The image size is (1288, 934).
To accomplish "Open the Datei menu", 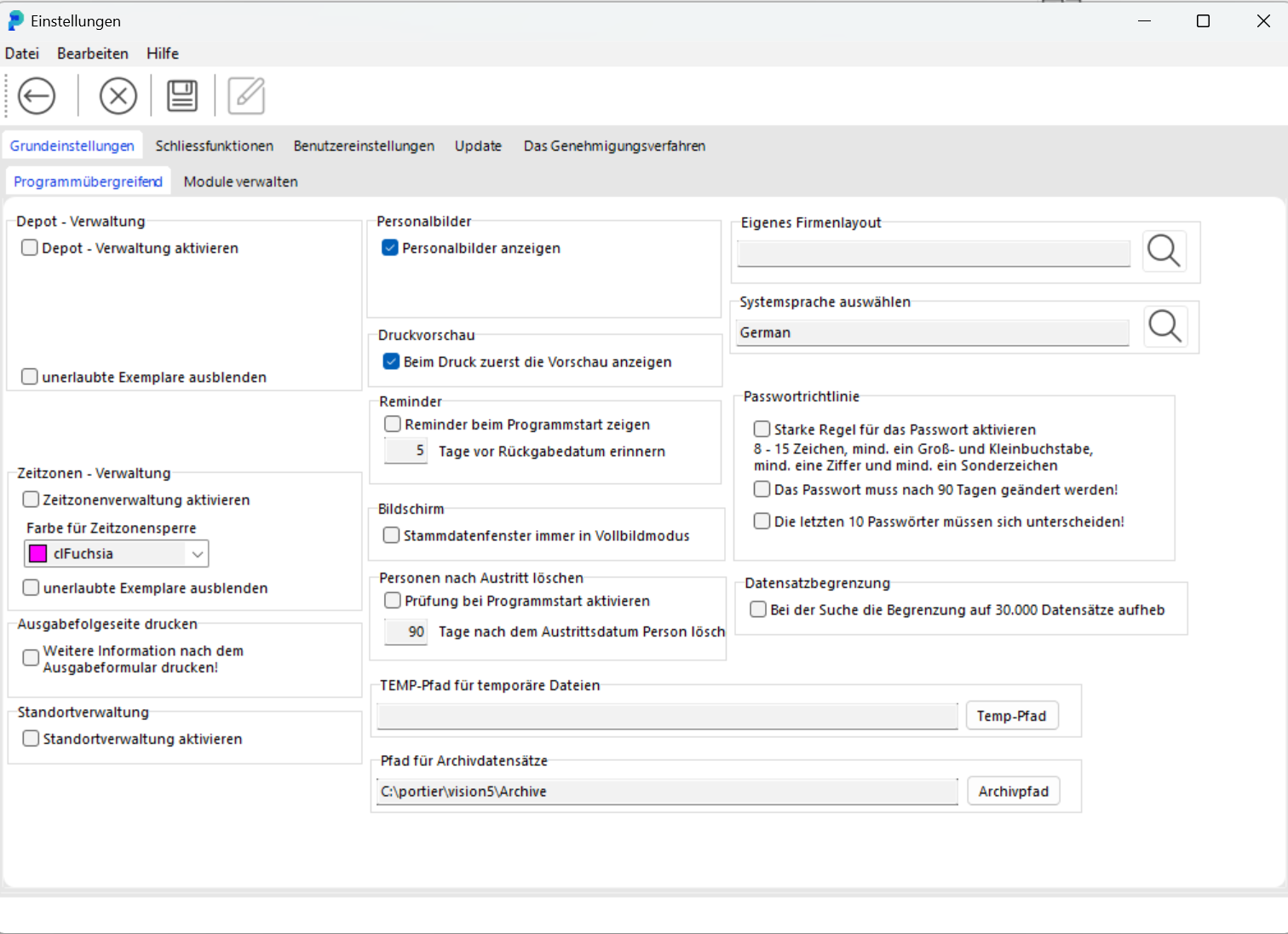I will (x=22, y=53).
